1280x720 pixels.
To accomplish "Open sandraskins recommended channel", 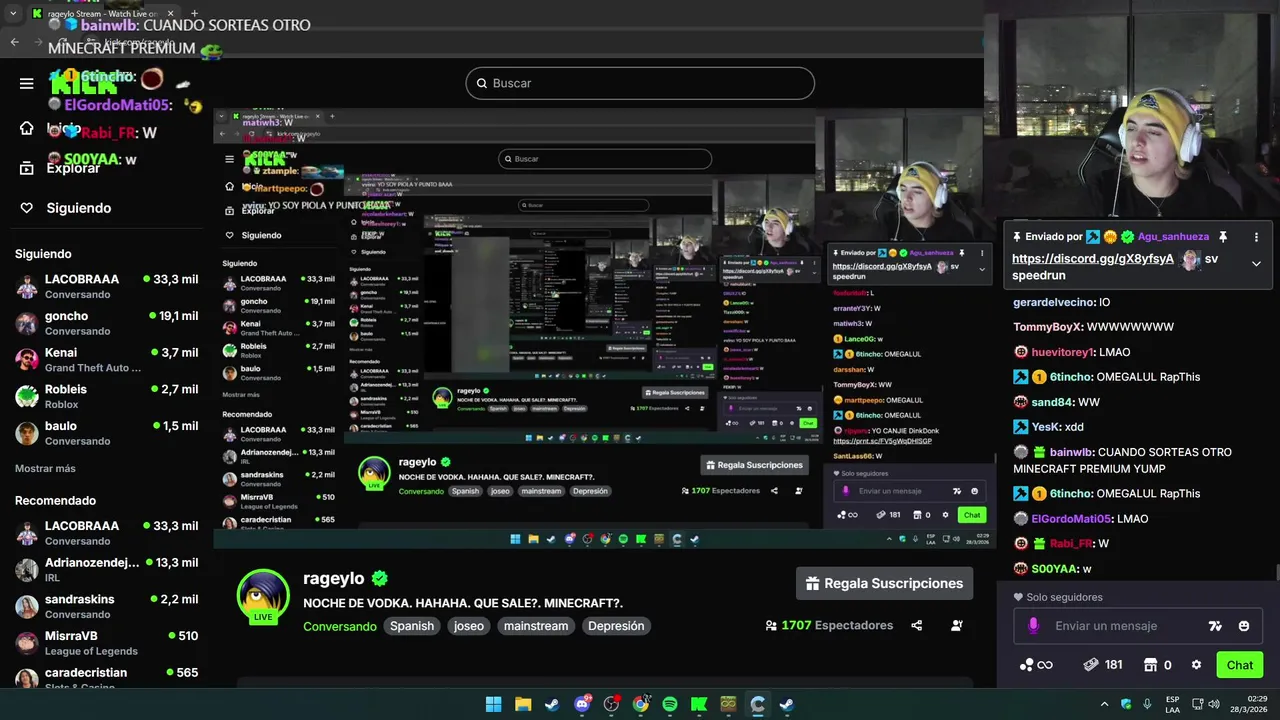I will click(107, 606).
